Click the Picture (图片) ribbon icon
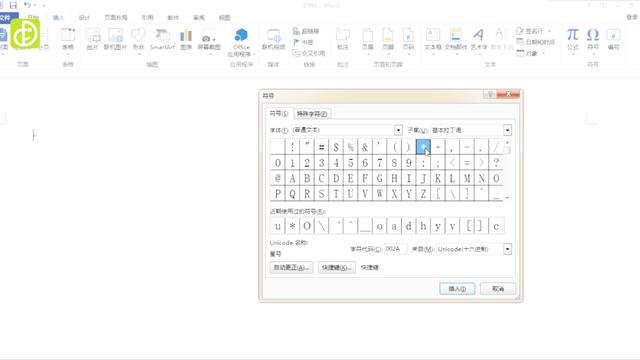This screenshot has height=360, width=640. pos(93,39)
